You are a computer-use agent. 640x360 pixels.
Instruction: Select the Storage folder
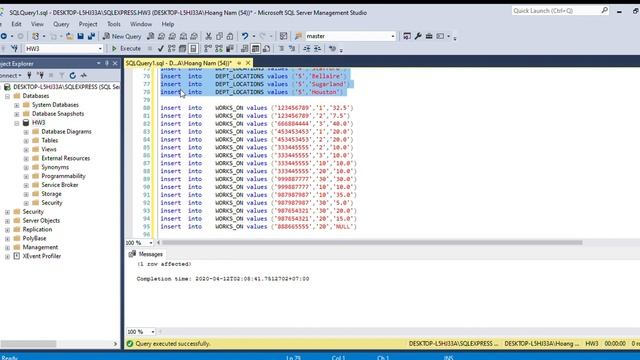pyautogui.click(x=51, y=194)
